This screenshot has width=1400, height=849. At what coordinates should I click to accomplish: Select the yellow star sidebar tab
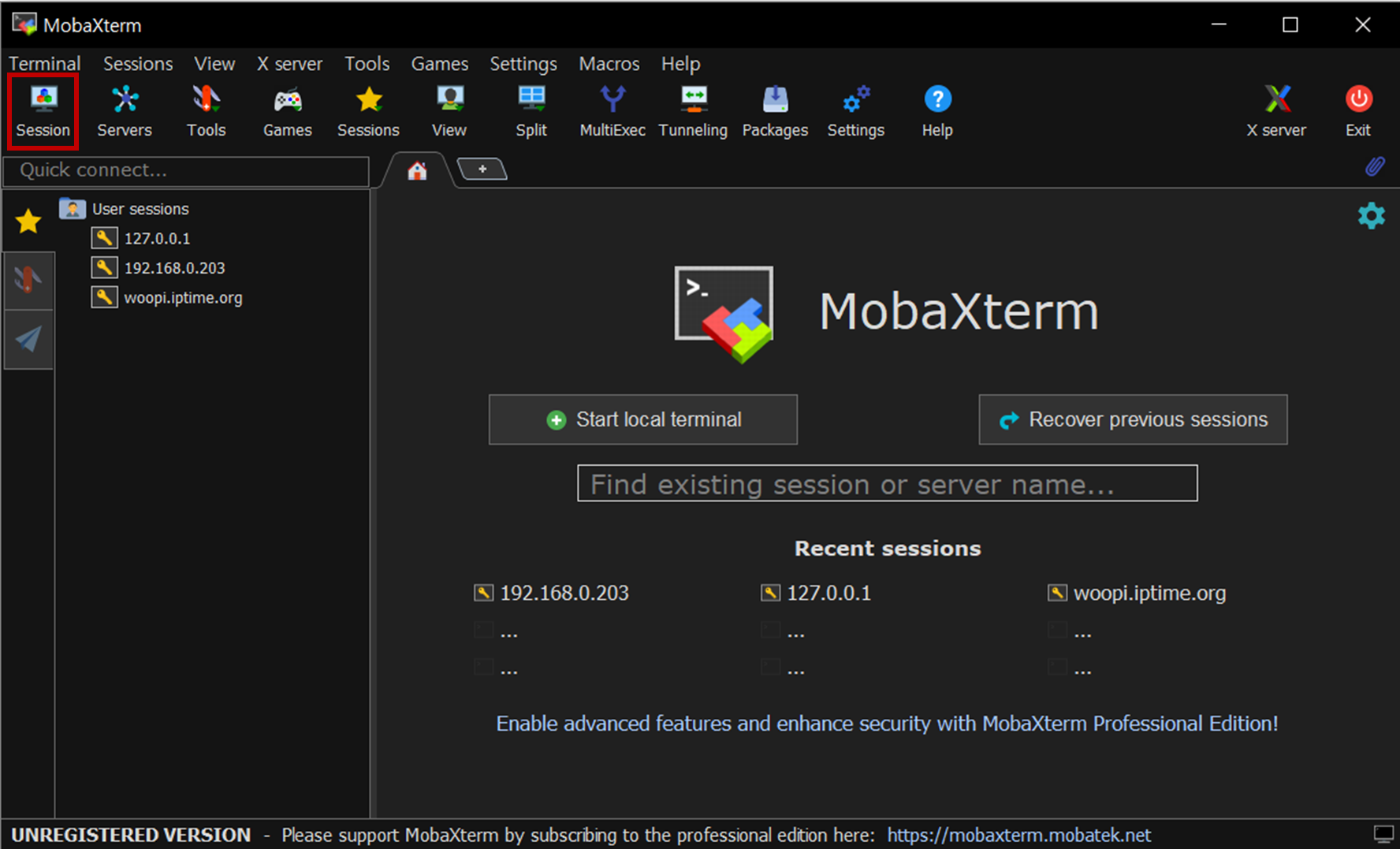pyautogui.click(x=28, y=222)
